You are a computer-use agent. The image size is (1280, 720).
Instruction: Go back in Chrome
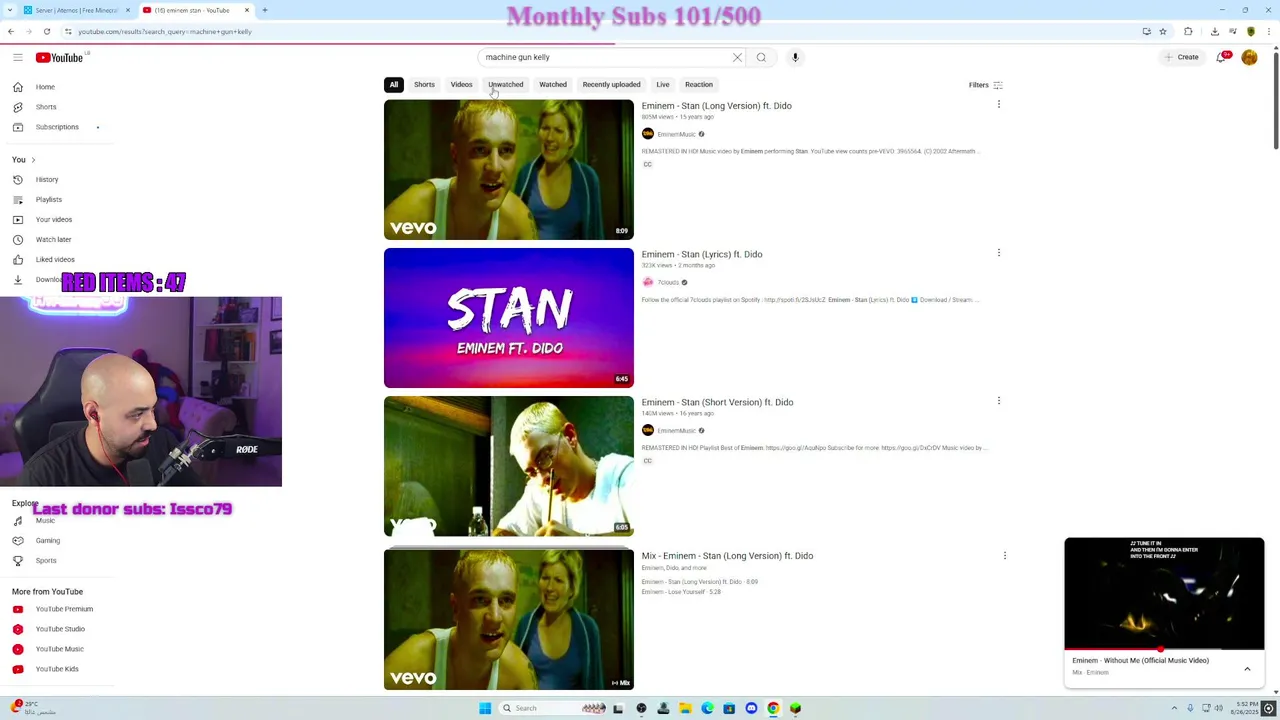(x=11, y=31)
